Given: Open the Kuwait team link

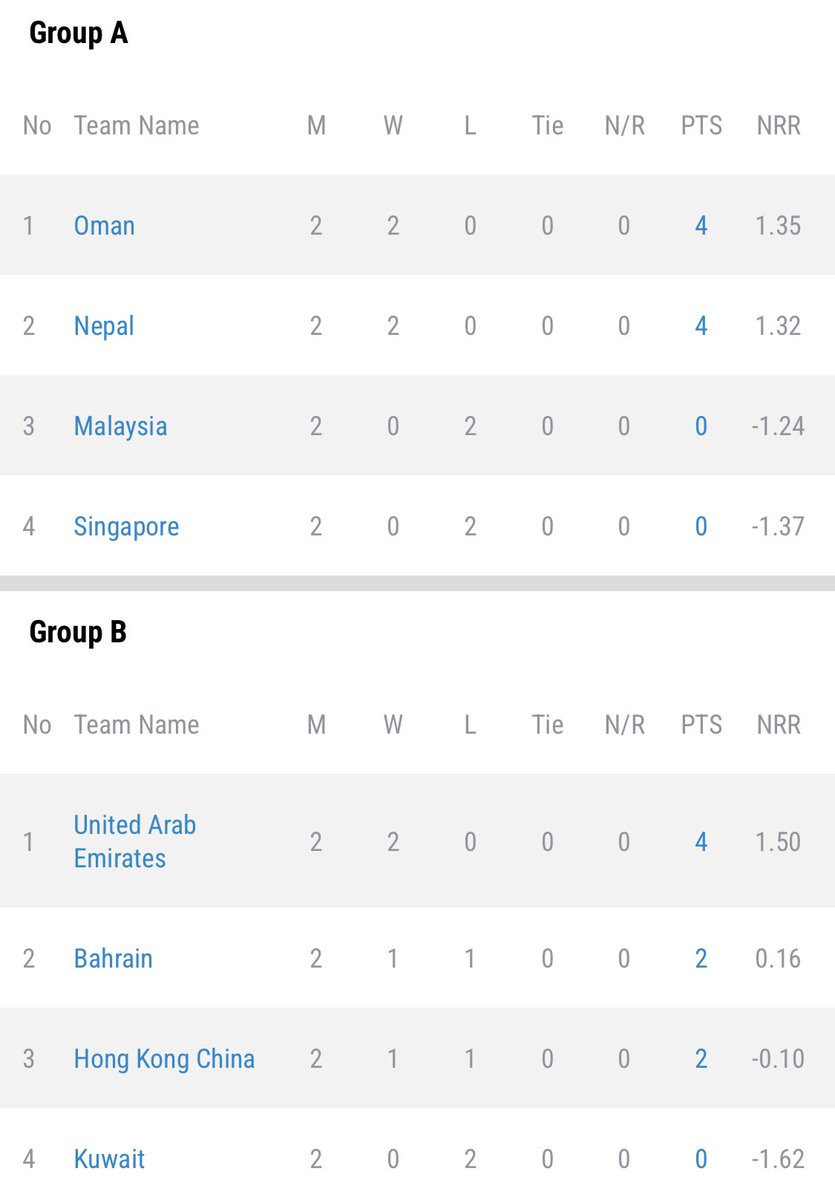Looking at the screenshot, I should (x=109, y=1159).
